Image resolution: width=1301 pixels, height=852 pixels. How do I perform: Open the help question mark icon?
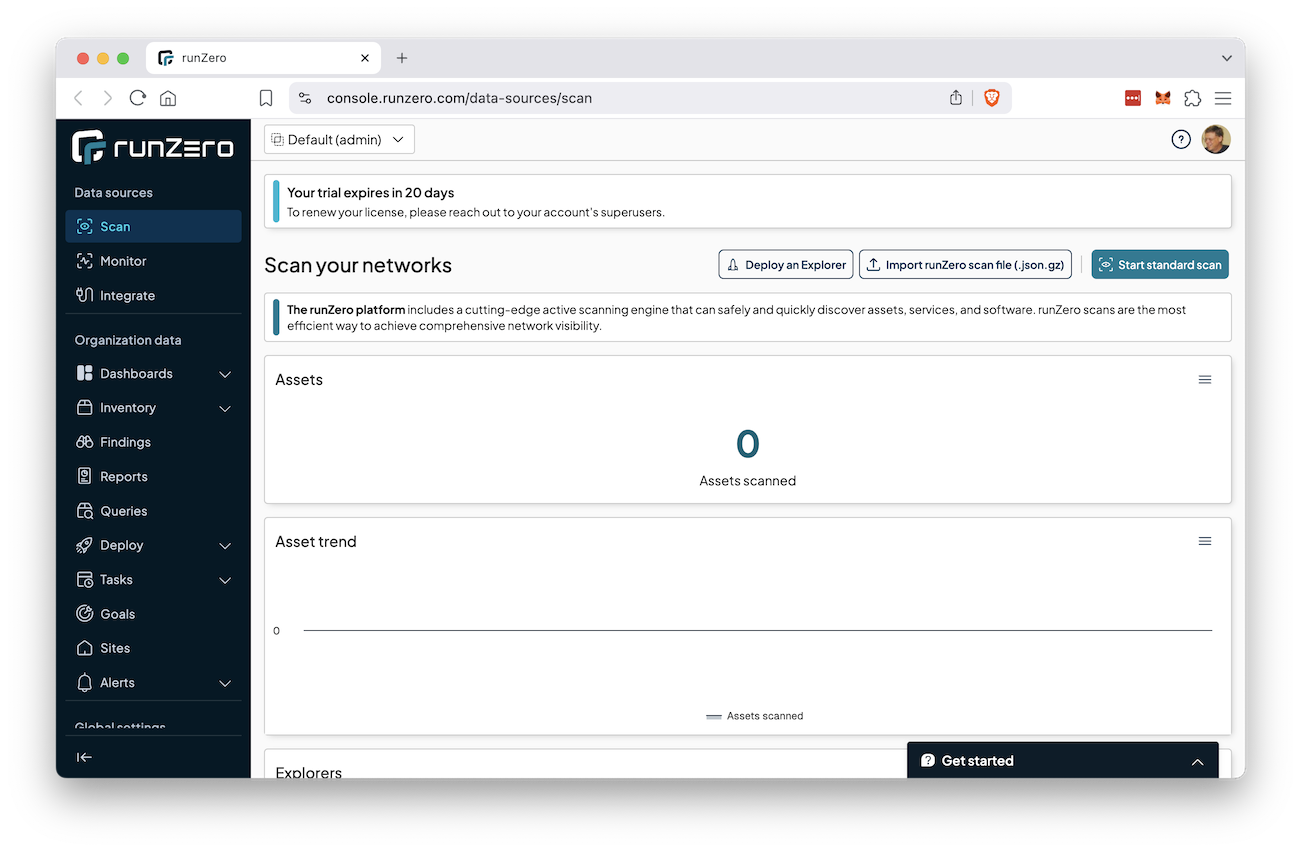[1181, 140]
